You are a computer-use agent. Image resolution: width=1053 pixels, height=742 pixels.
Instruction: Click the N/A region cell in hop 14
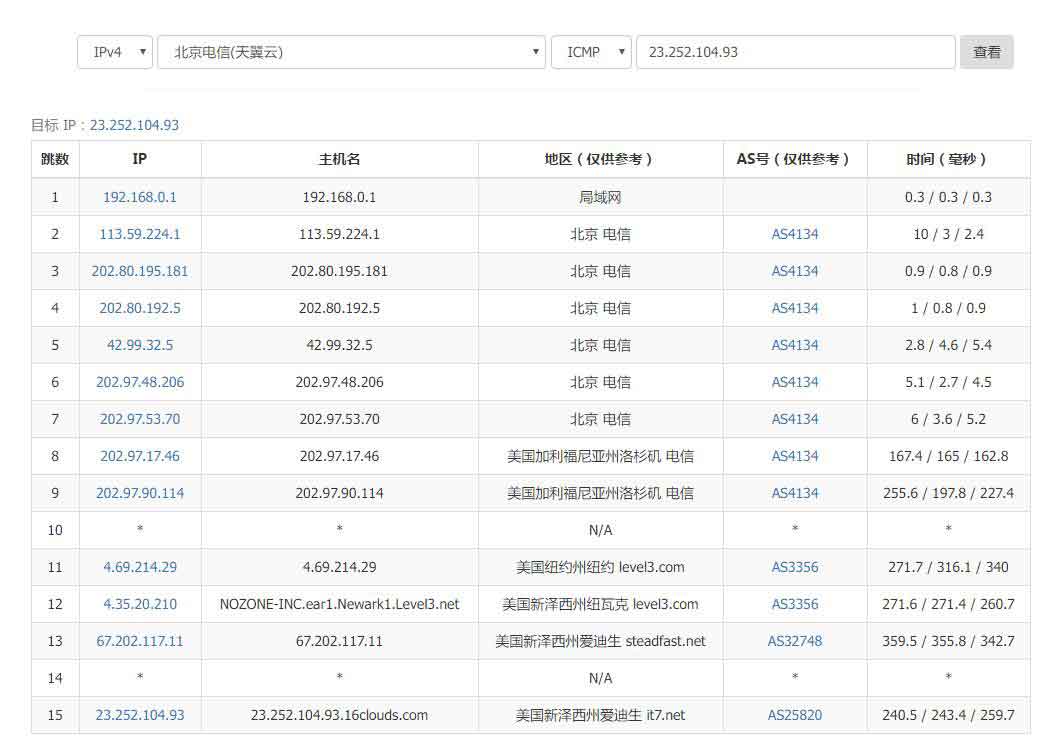click(600, 678)
